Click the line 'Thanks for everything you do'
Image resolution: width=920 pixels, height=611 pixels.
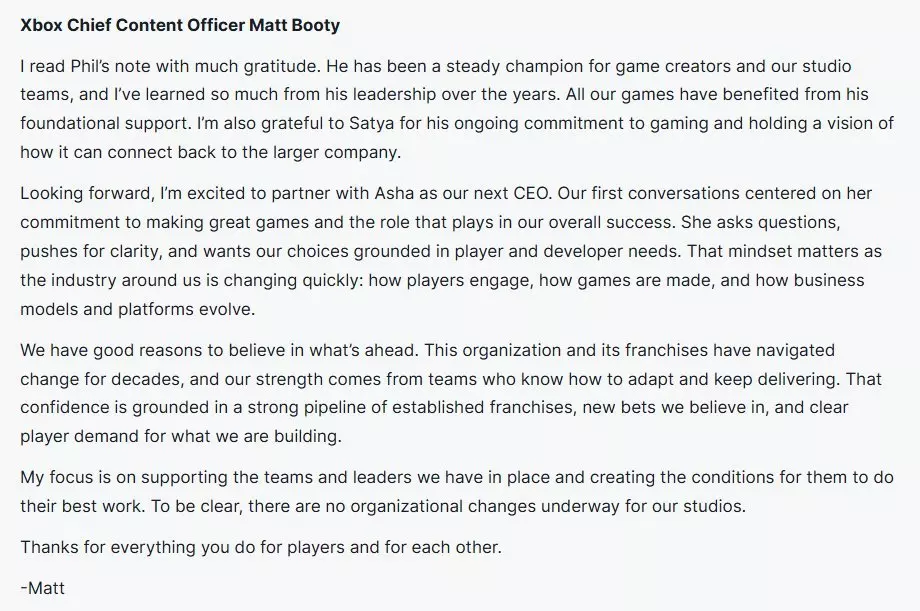click(133, 546)
